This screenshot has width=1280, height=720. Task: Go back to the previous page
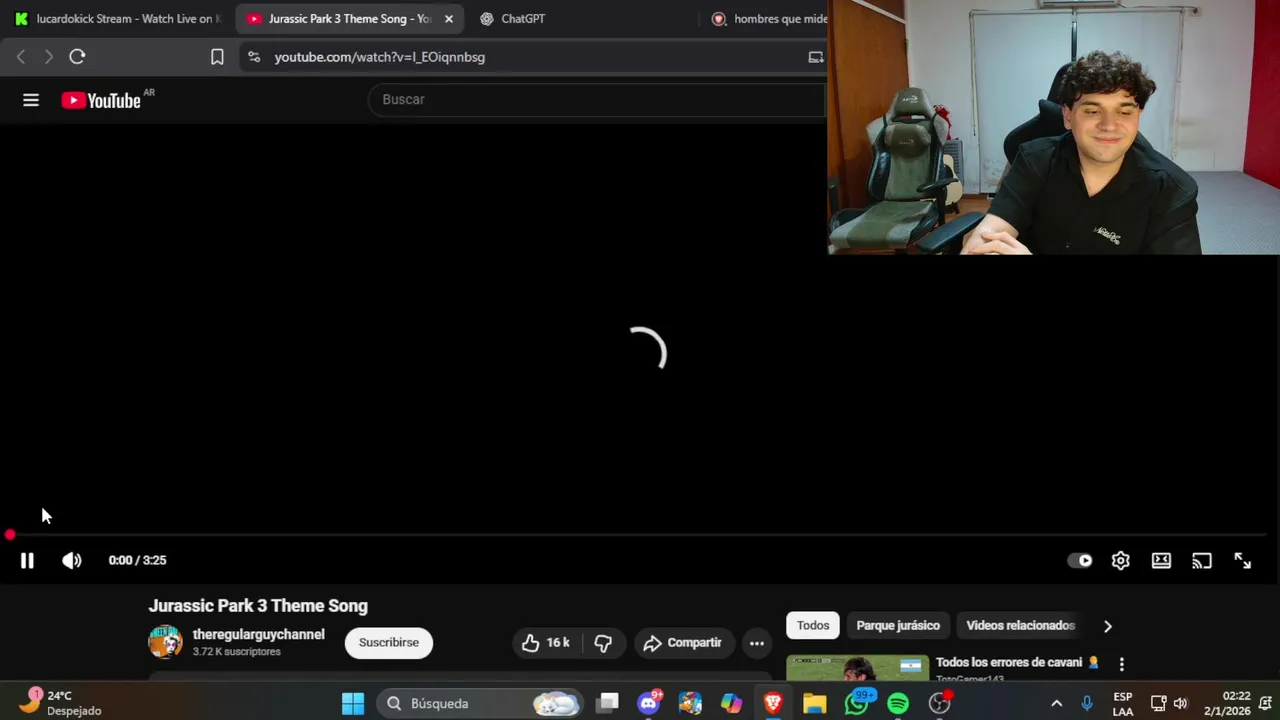(x=21, y=57)
